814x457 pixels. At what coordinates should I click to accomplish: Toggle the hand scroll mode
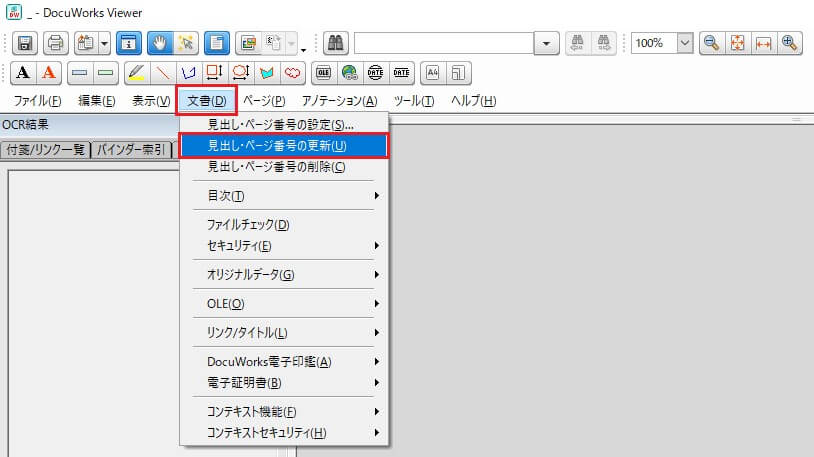tap(160, 43)
